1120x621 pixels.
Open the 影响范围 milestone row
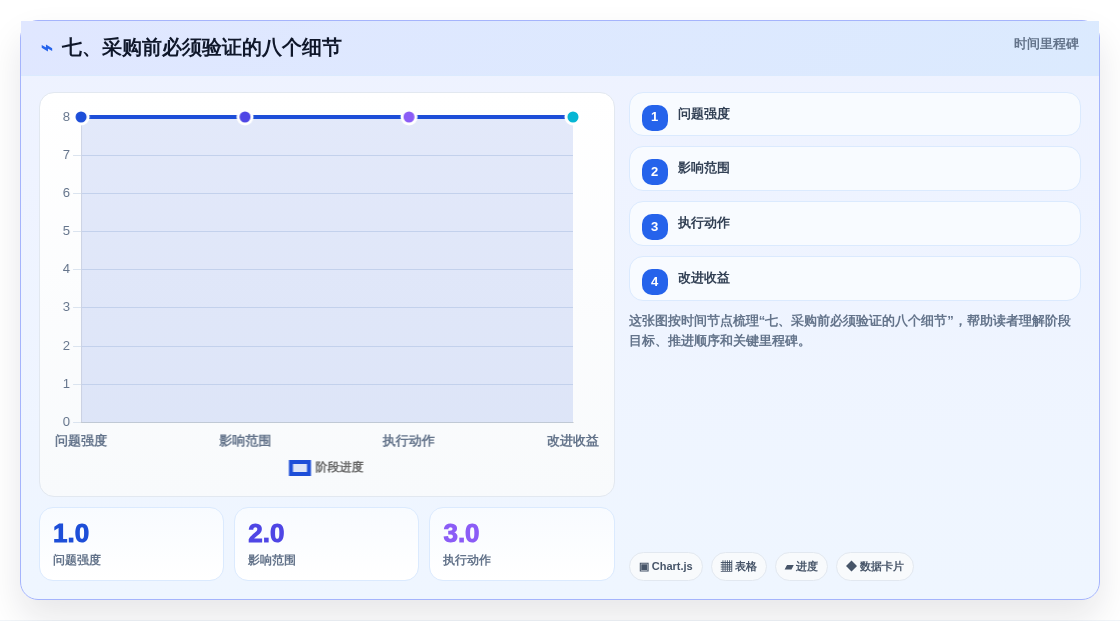pos(854,169)
